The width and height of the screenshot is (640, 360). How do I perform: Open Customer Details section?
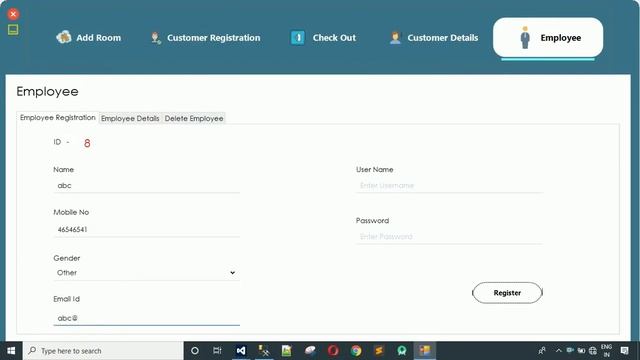(434, 38)
